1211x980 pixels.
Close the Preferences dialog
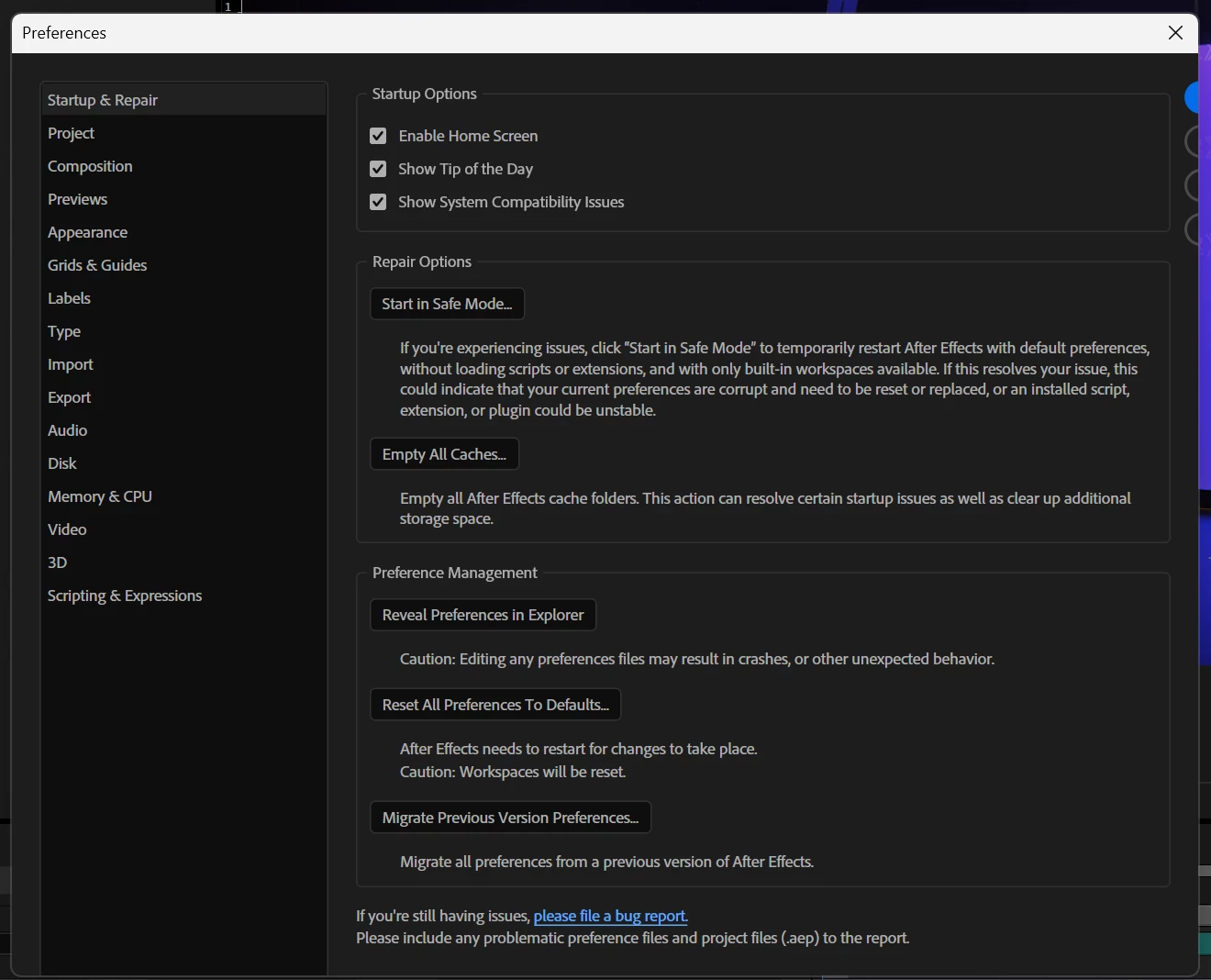coord(1175,33)
